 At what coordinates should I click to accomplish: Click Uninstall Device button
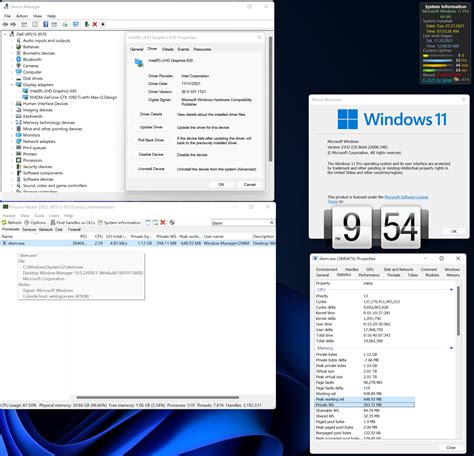point(151,169)
